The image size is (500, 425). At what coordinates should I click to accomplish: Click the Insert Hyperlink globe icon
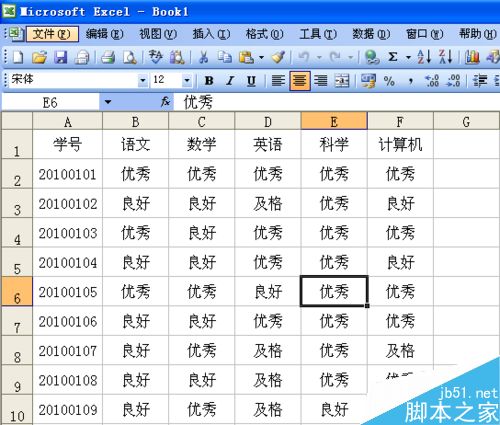[372, 57]
